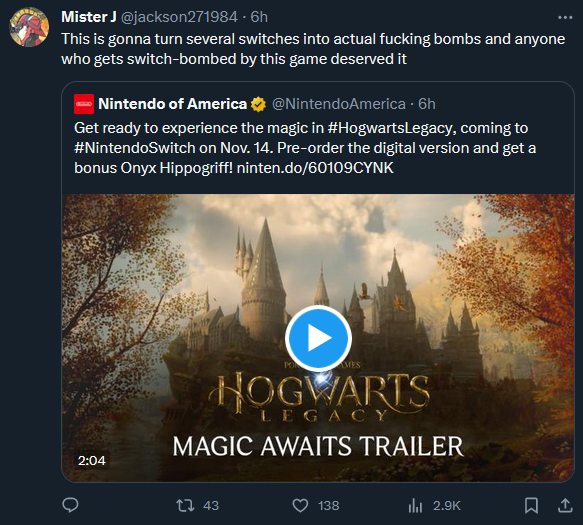Viewport: 583px width, 525px height.
Task: Open the three-dot more options menu
Action: click(x=565, y=17)
